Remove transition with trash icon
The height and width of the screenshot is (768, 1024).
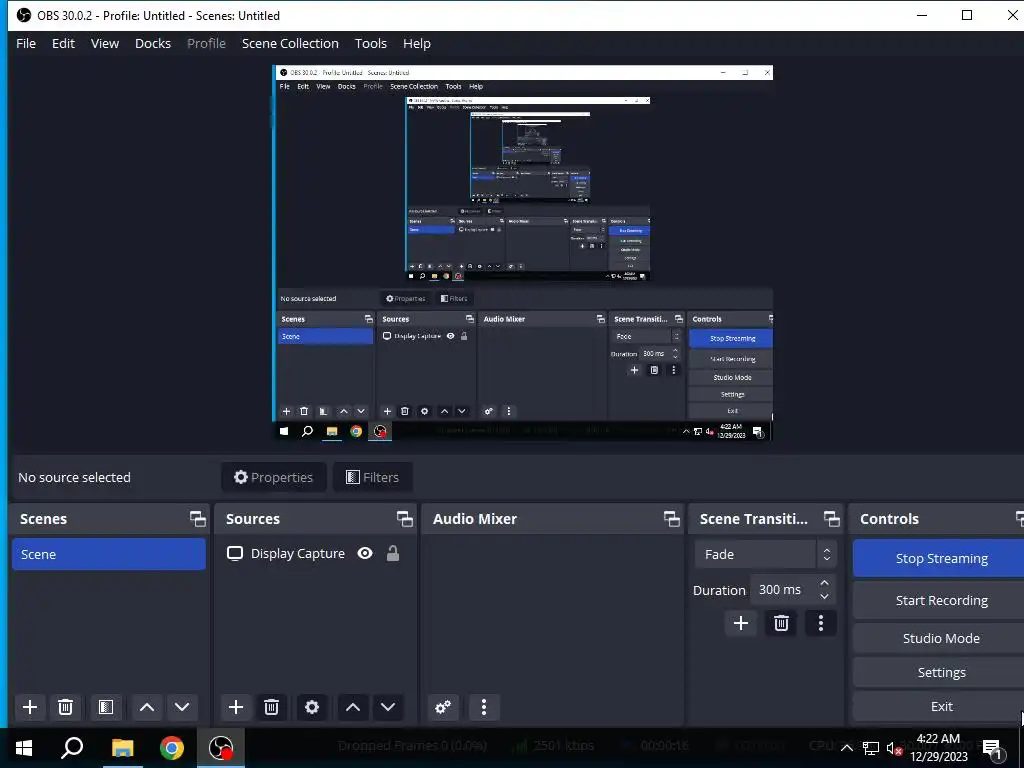[x=781, y=623]
